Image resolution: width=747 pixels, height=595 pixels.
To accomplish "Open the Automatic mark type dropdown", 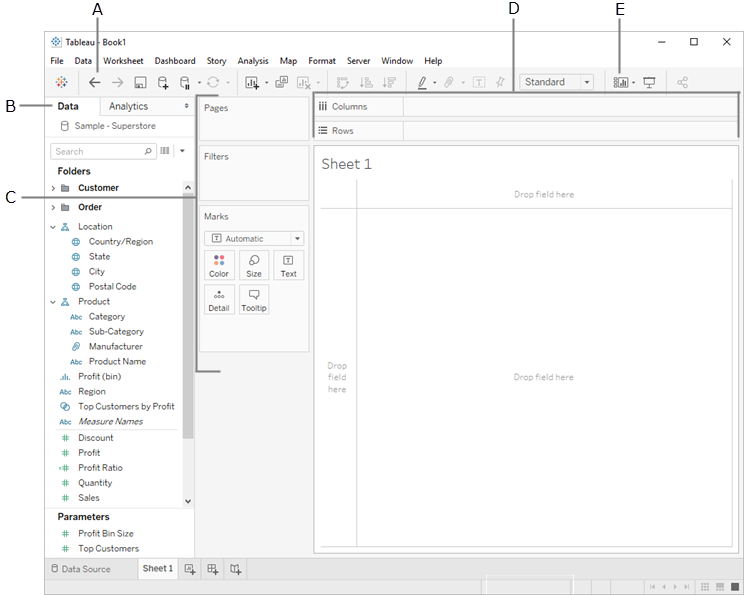I will pyautogui.click(x=254, y=239).
